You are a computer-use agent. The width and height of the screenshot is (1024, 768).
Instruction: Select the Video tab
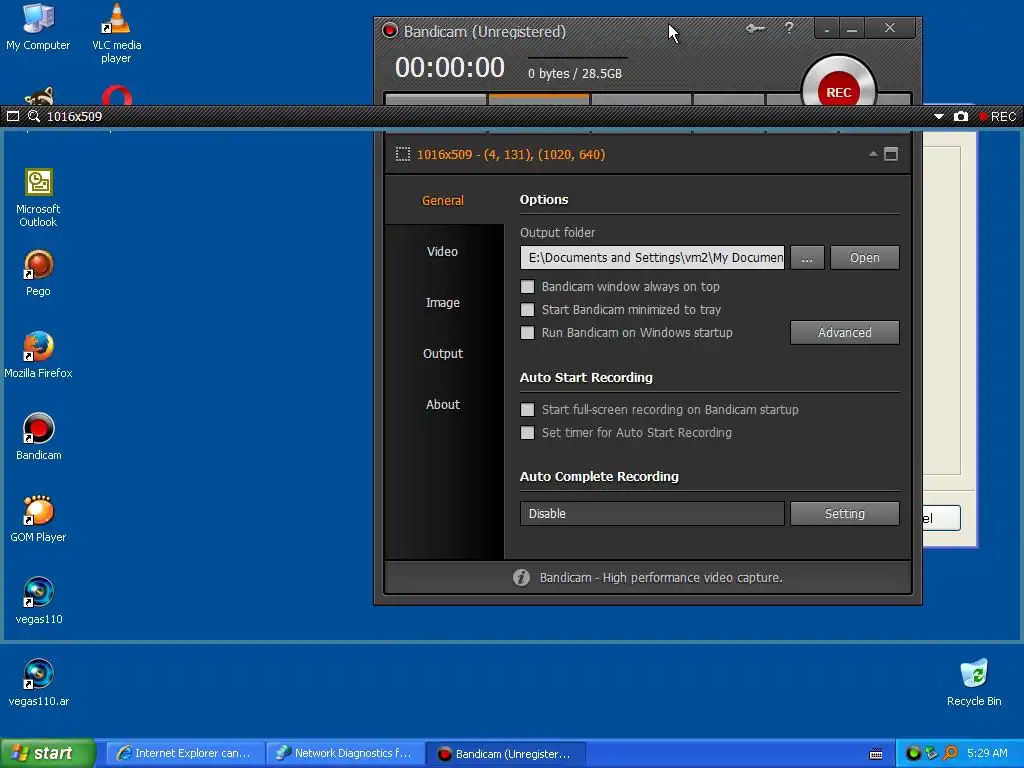click(x=443, y=251)
